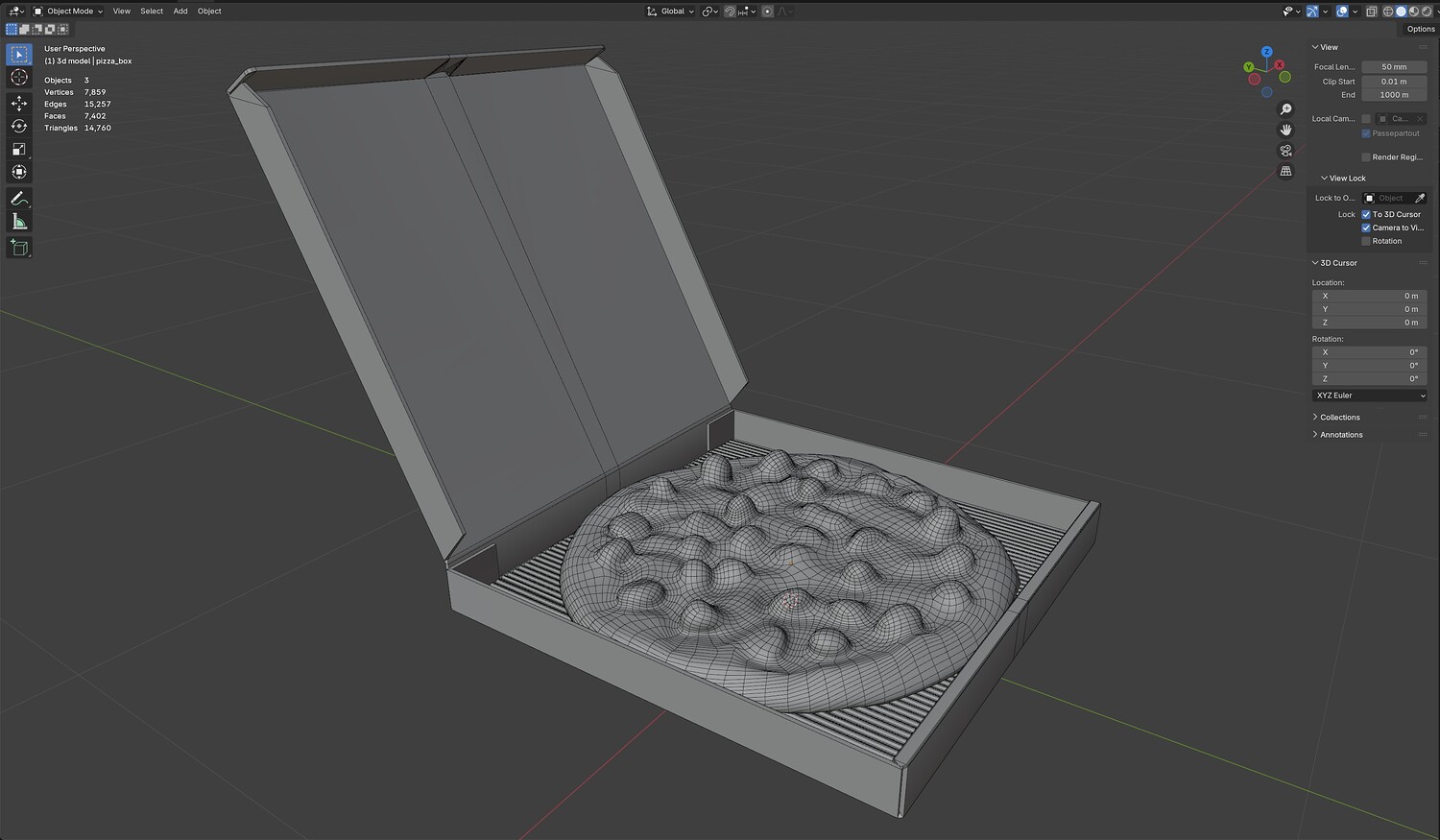Open the Global transform orientation dropdown
The width and height of the screenshot is (1440, 840).
670,12
